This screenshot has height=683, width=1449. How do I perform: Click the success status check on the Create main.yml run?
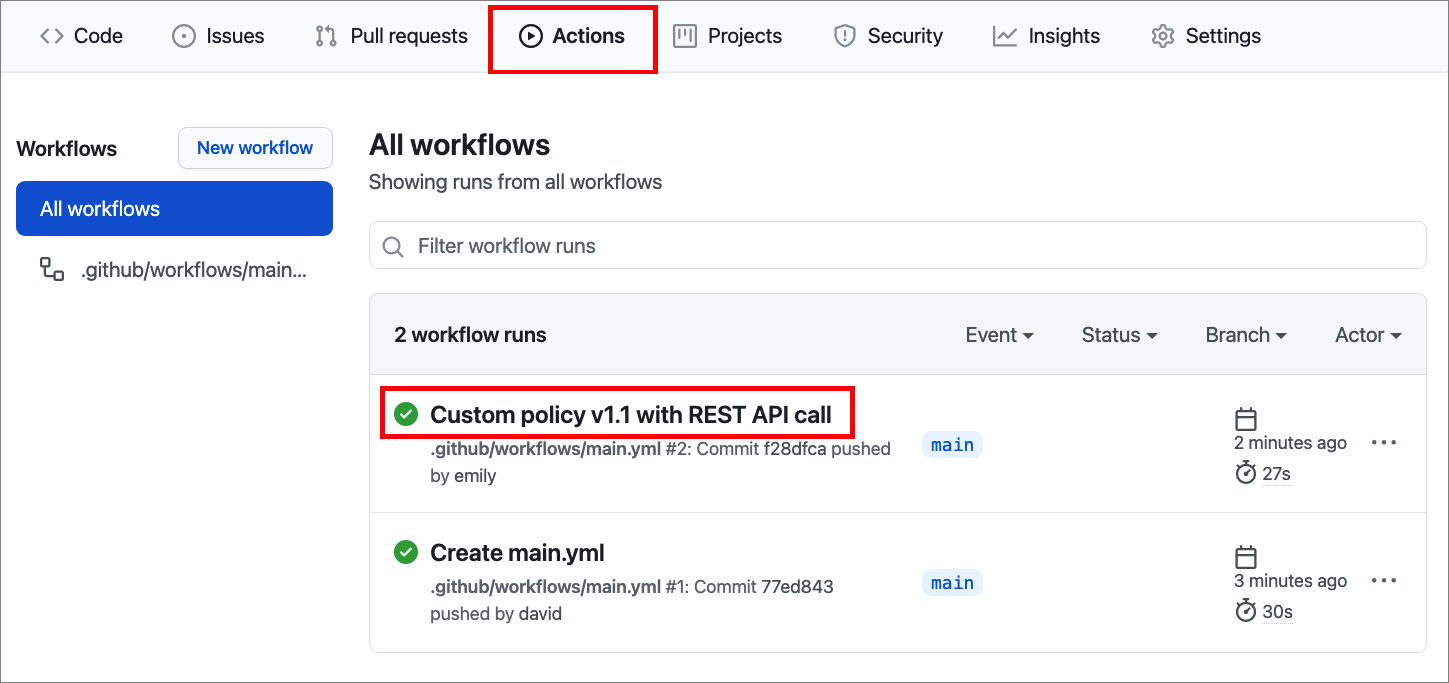tap(405, 551)
